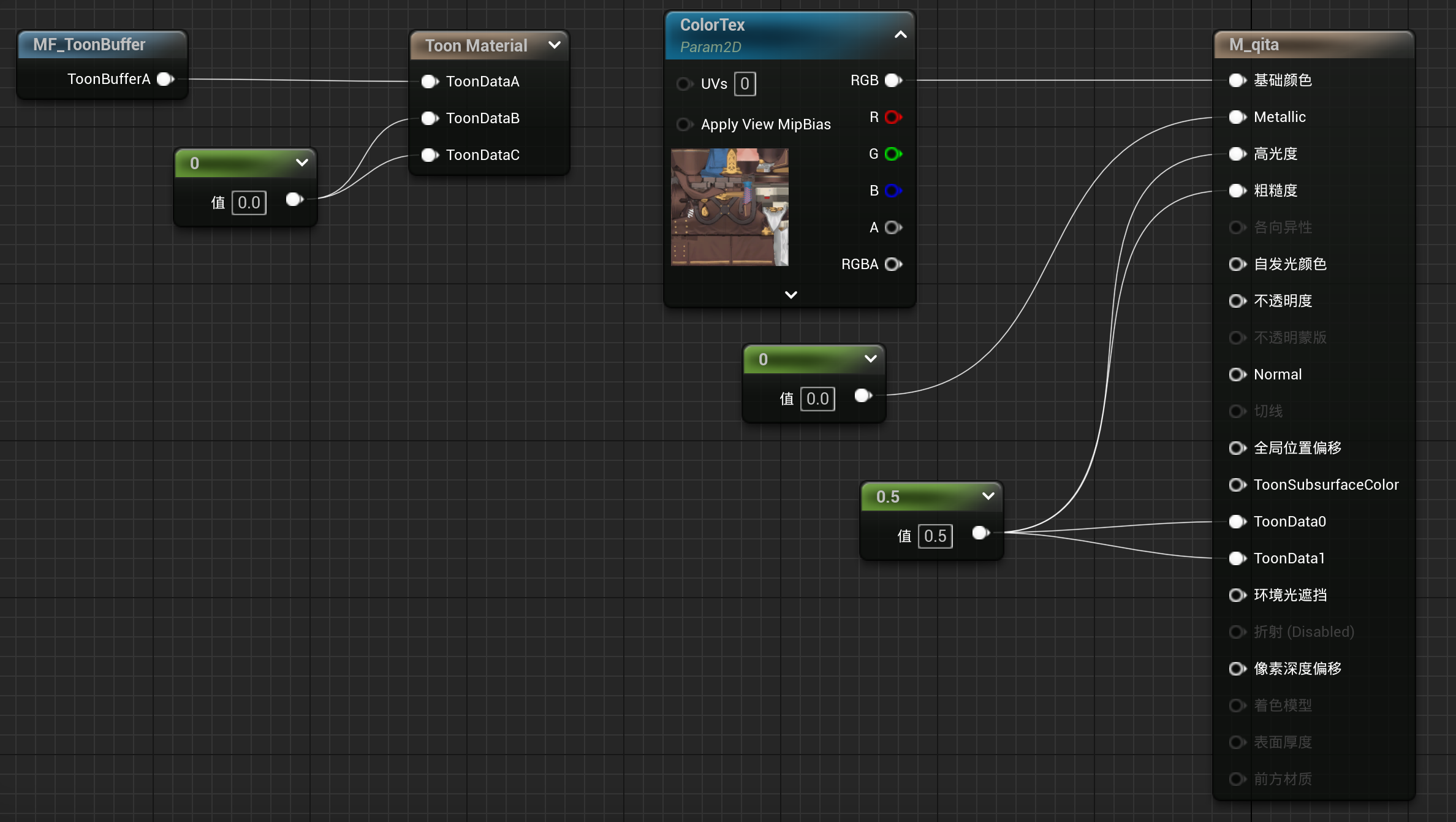Click the blue B output pin on ColorTex
Image resolution: width=1456 pixels, height=822 pixels.
(893, 191)
